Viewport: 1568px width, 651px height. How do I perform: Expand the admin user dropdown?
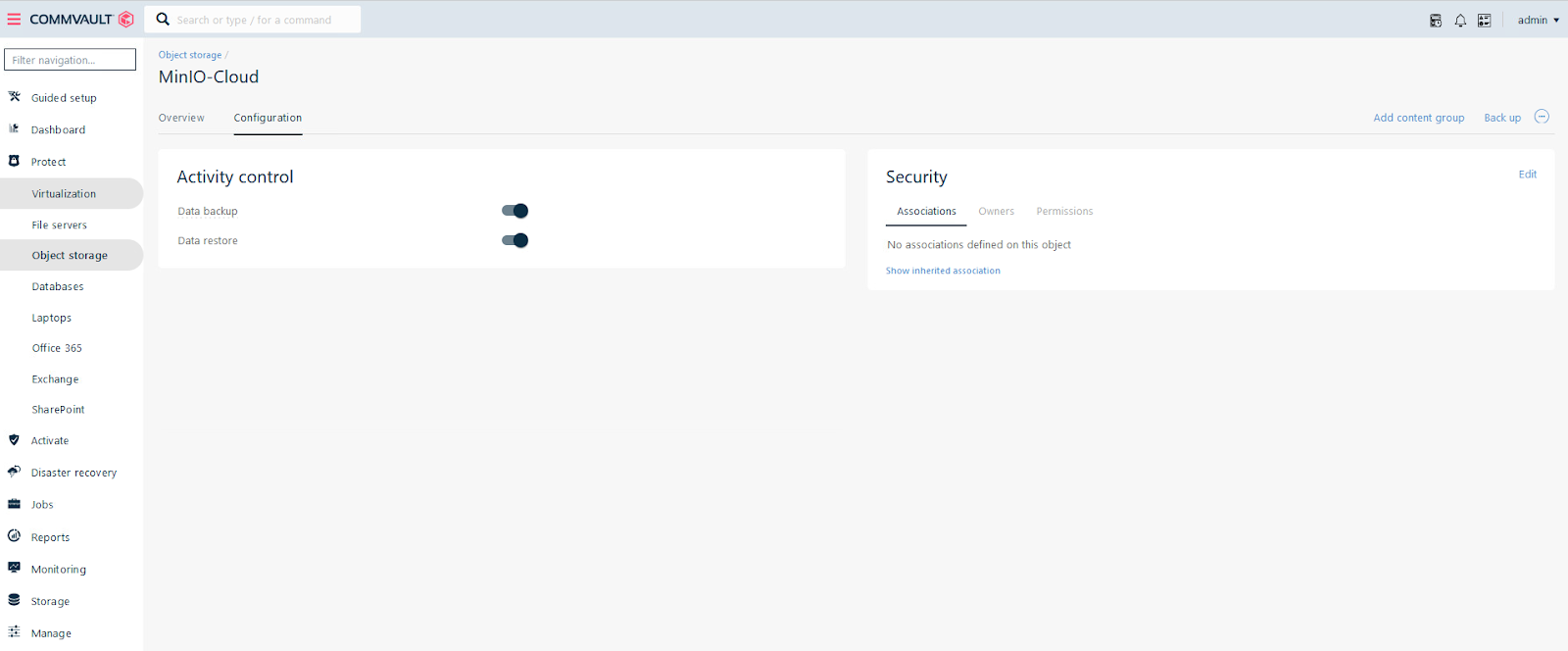[x=1538, y=21]
